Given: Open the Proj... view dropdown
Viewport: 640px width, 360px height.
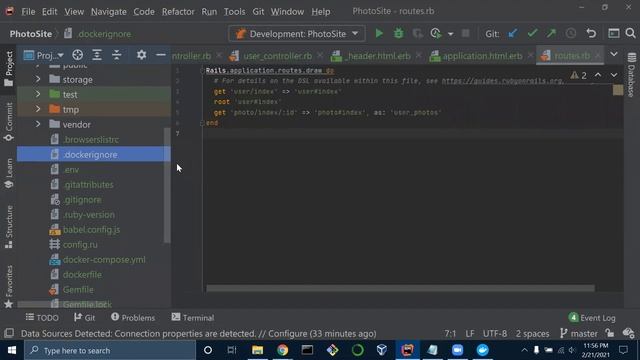Looking at the screenshot, I should (x=44, y=55).
